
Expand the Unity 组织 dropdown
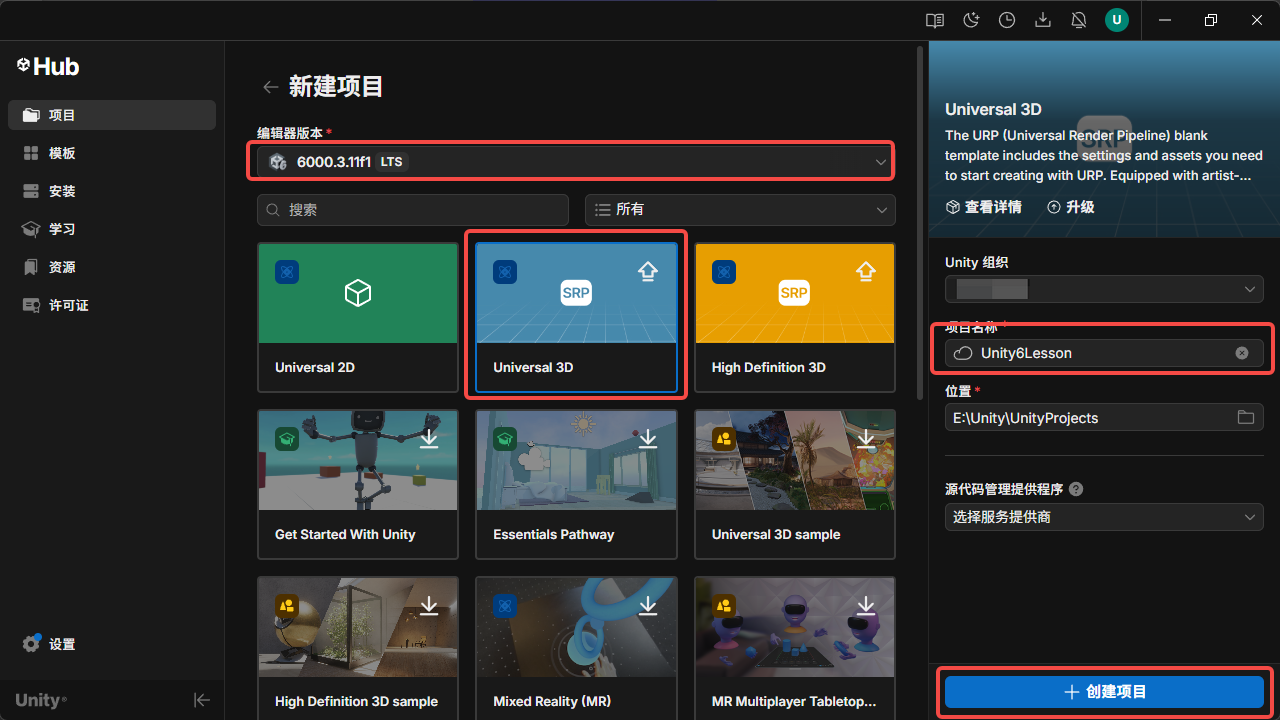(1104, 290)
